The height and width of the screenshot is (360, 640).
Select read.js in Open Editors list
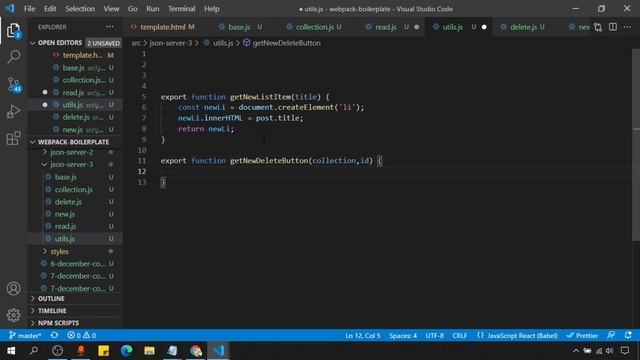point(75,93)
